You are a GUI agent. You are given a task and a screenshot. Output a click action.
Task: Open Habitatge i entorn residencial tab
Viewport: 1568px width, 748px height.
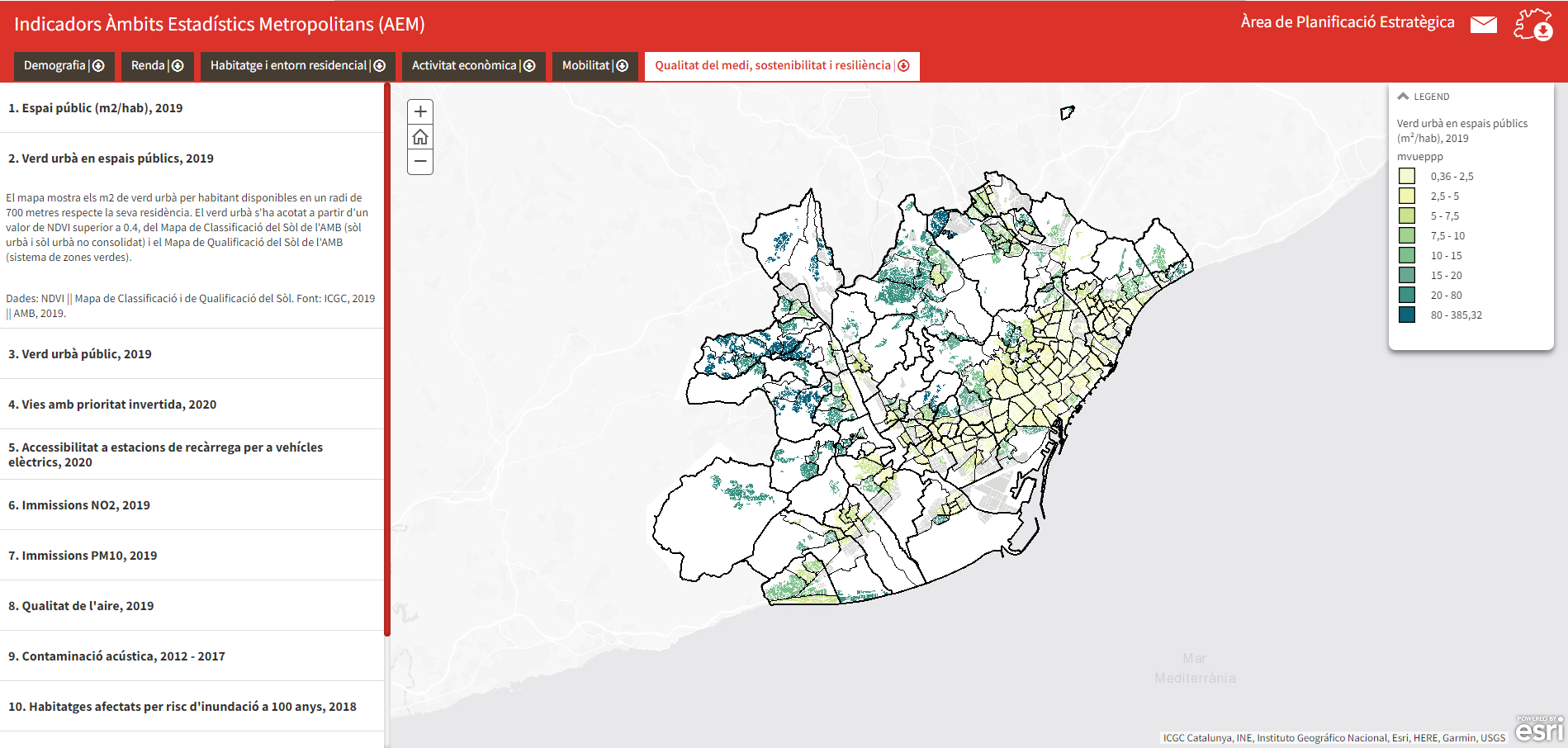[x=288, y=66]
